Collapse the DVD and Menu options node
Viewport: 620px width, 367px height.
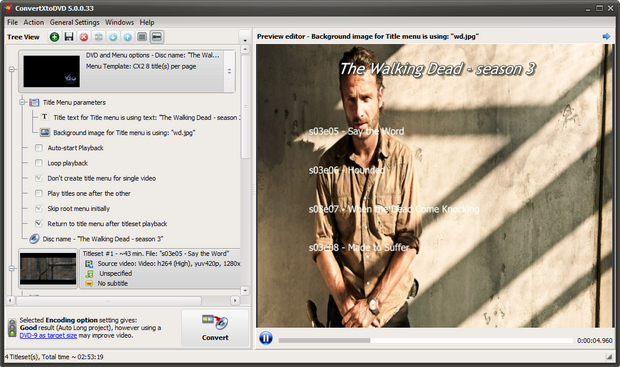point(12,69)
